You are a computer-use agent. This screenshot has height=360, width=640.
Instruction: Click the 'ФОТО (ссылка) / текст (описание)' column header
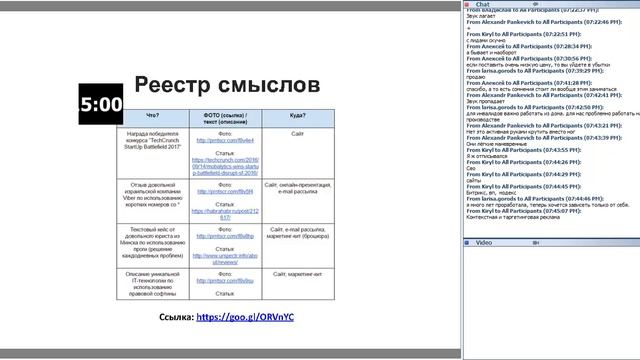(225, 118)
